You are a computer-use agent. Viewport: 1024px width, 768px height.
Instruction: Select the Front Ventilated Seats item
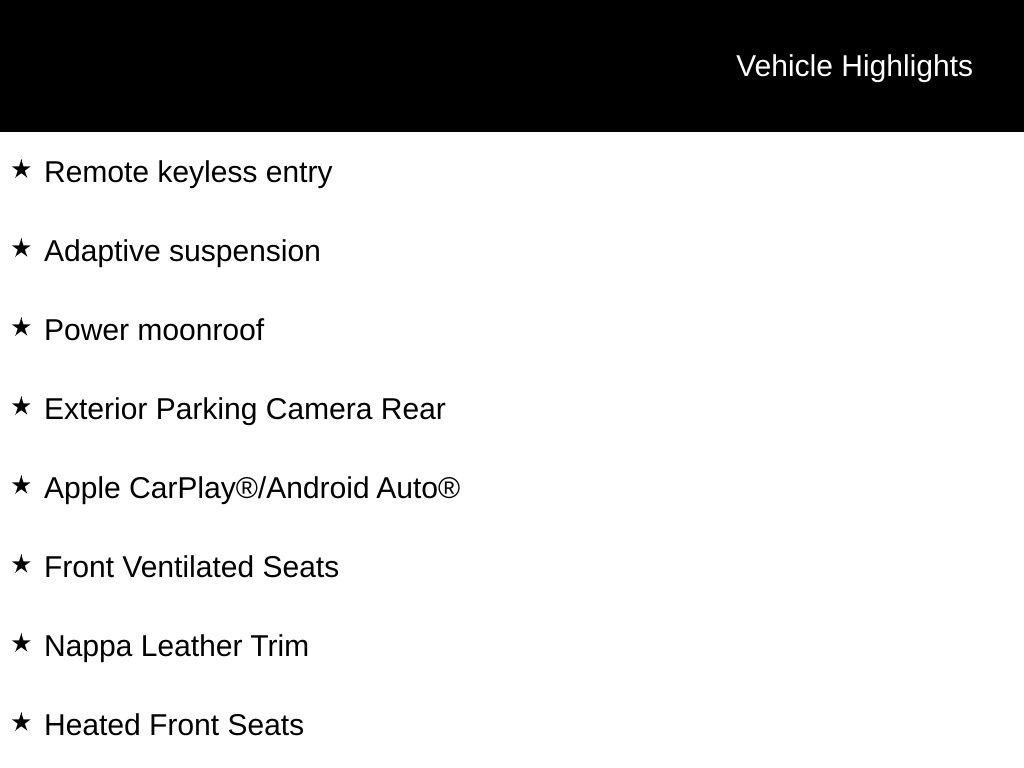pyautogui.click(x=191, y=567)
